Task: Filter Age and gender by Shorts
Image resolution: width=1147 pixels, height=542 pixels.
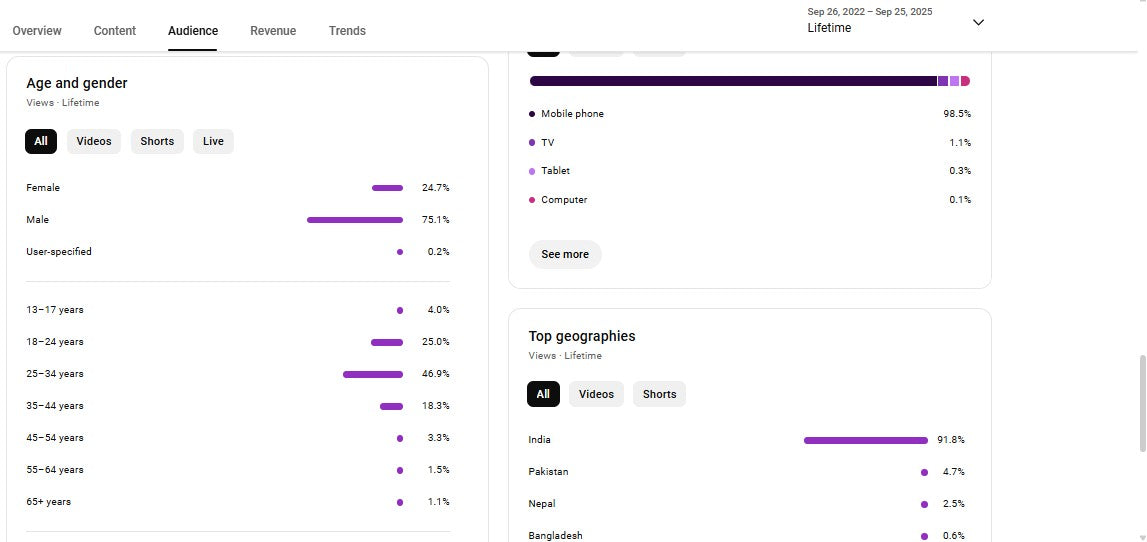Action: click(157, 141)
